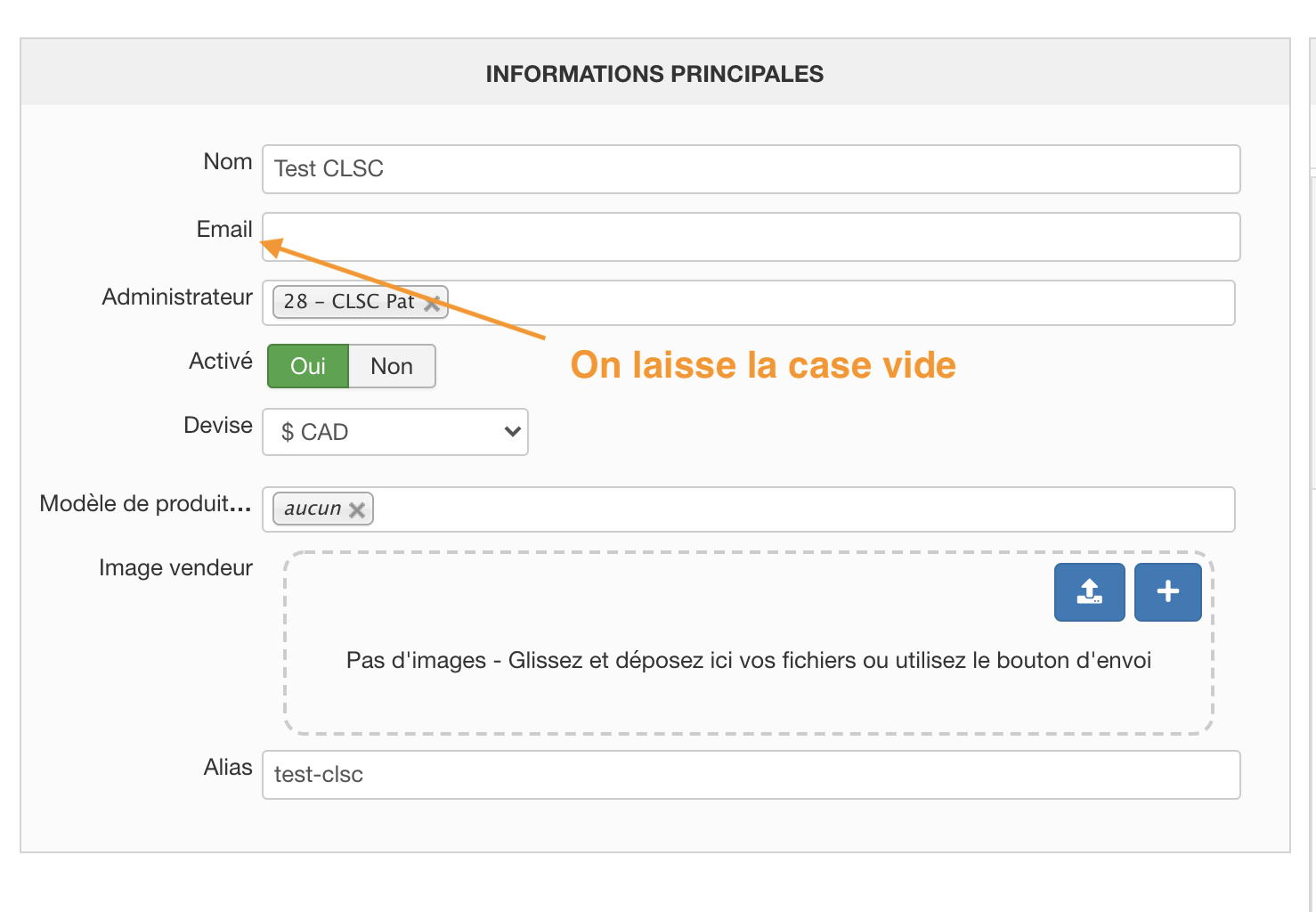Focus the Nom field containing "Test CLSC"
The width and height of the screenshot is (1316, 912).
(751, 169)
